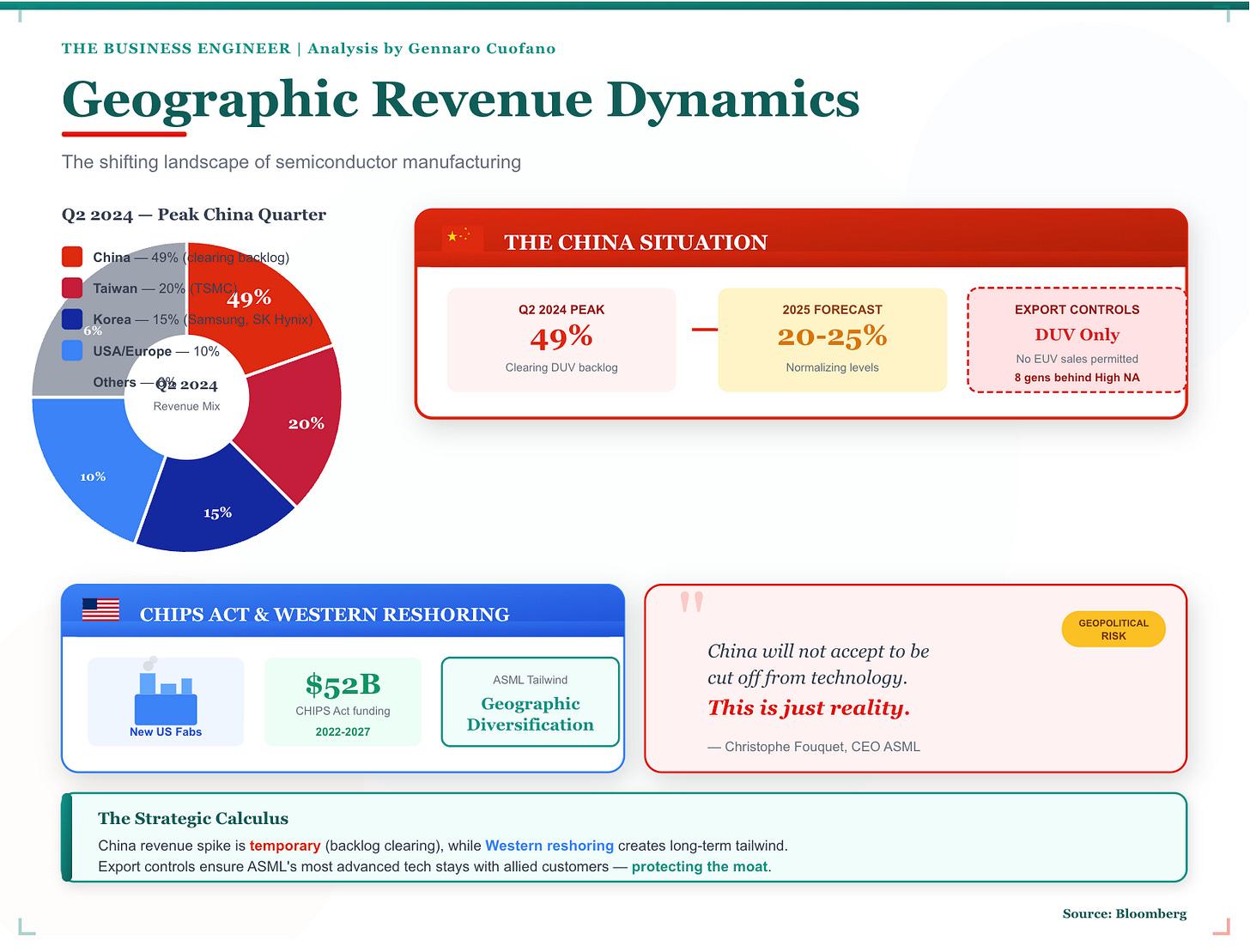Click the Q2 2024 Peak 49% card
The image size is (1250, 952).
[x=561, y=339]
